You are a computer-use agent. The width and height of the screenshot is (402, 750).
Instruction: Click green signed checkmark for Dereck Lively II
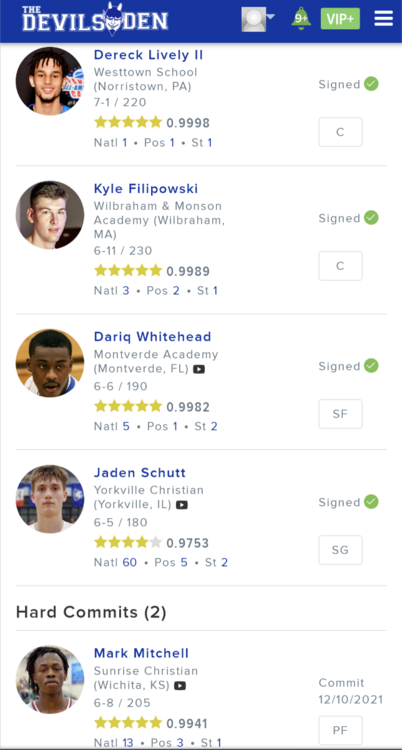click(x=371, y=84)
